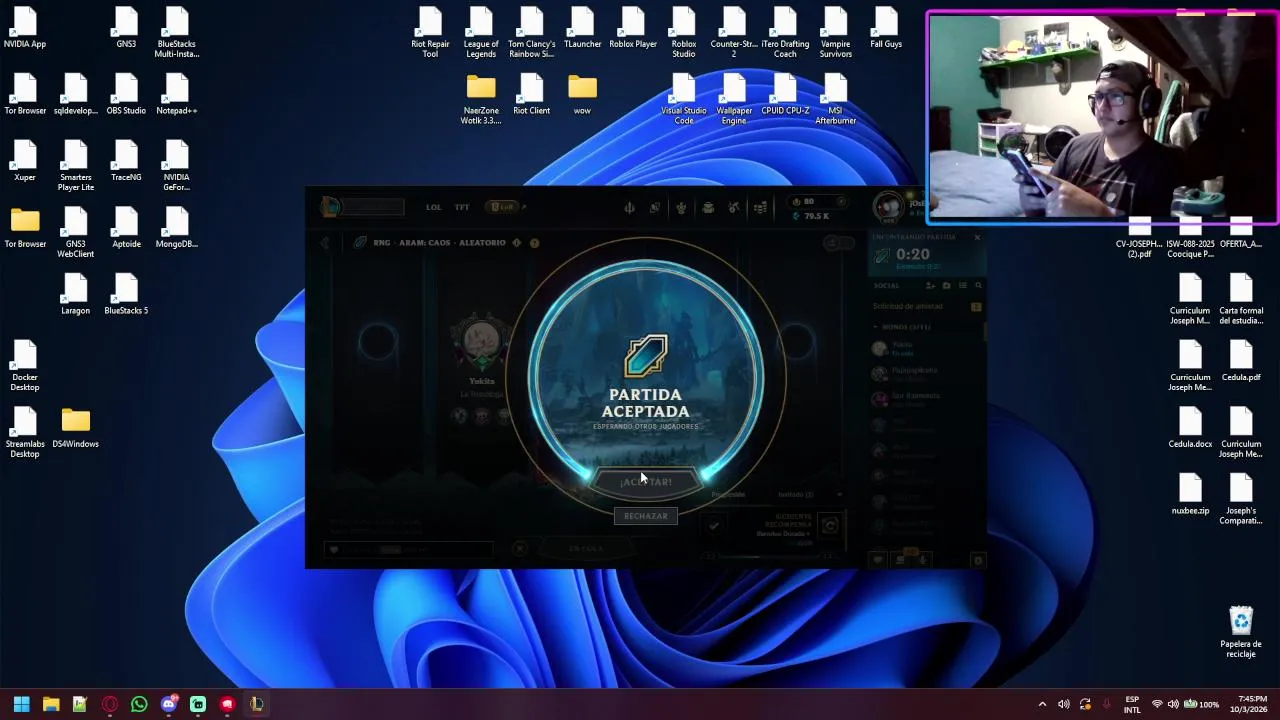
Task: Click the add friend icon in Social
Action: (x=930, y=286)
